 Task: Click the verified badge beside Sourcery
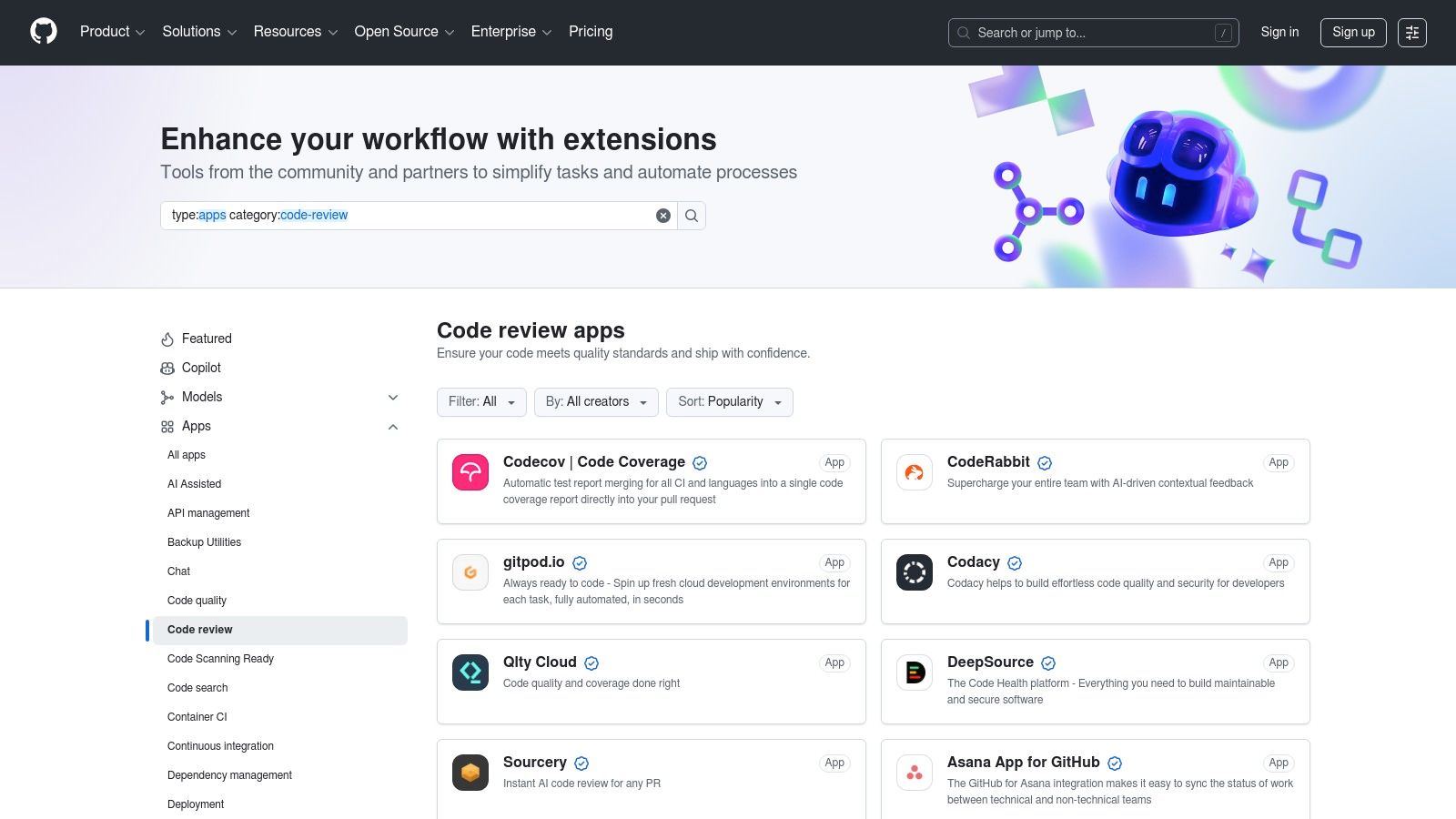(581, 763)
